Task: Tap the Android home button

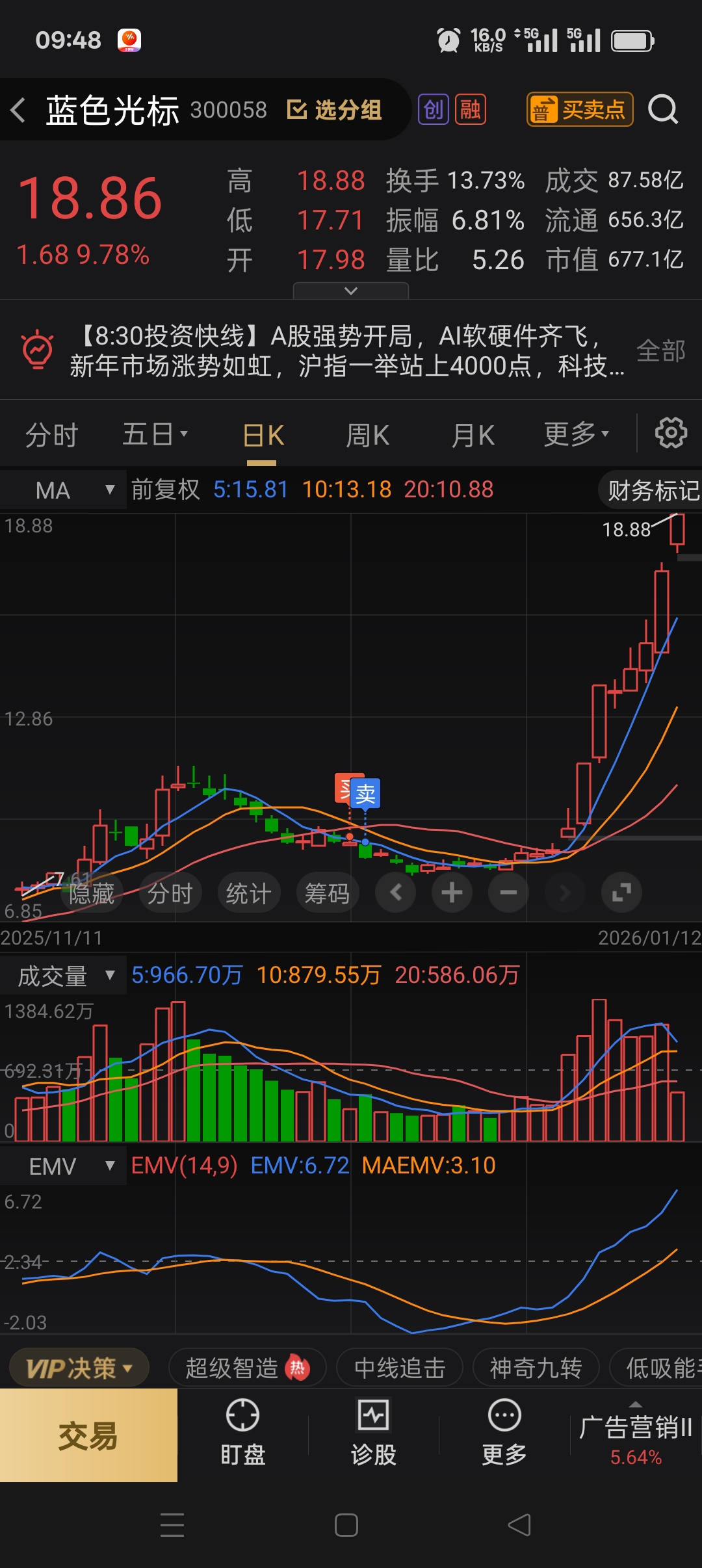Action: [346, 1525]
